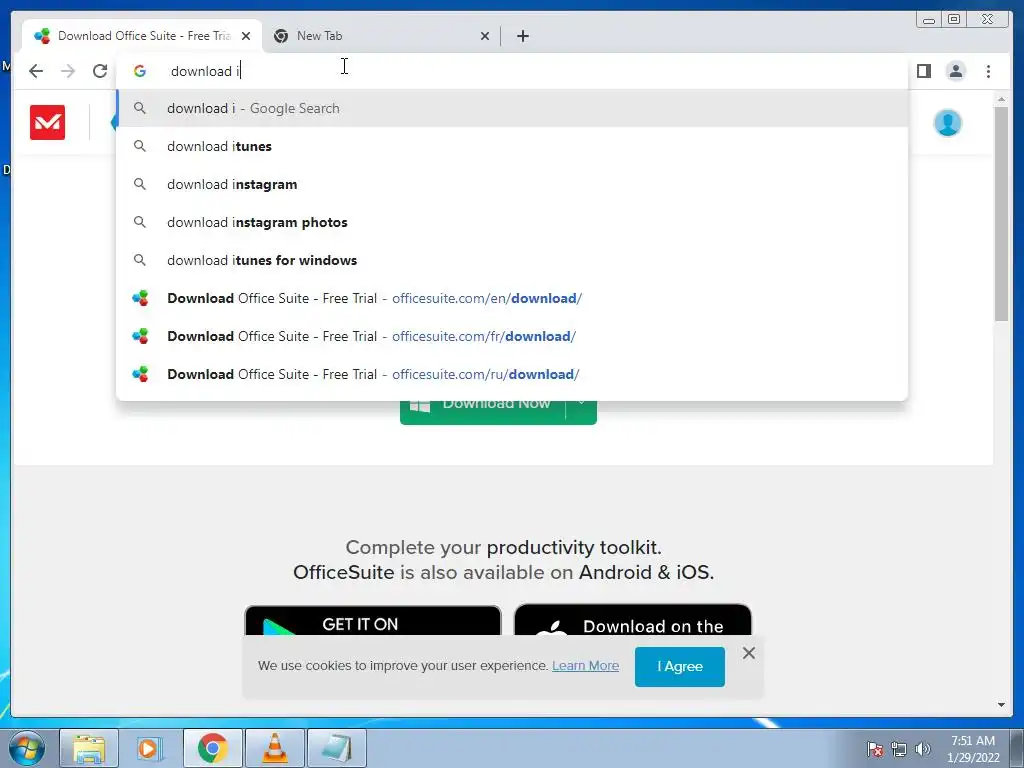Open a new tab with the plus button

coord(522,36)
